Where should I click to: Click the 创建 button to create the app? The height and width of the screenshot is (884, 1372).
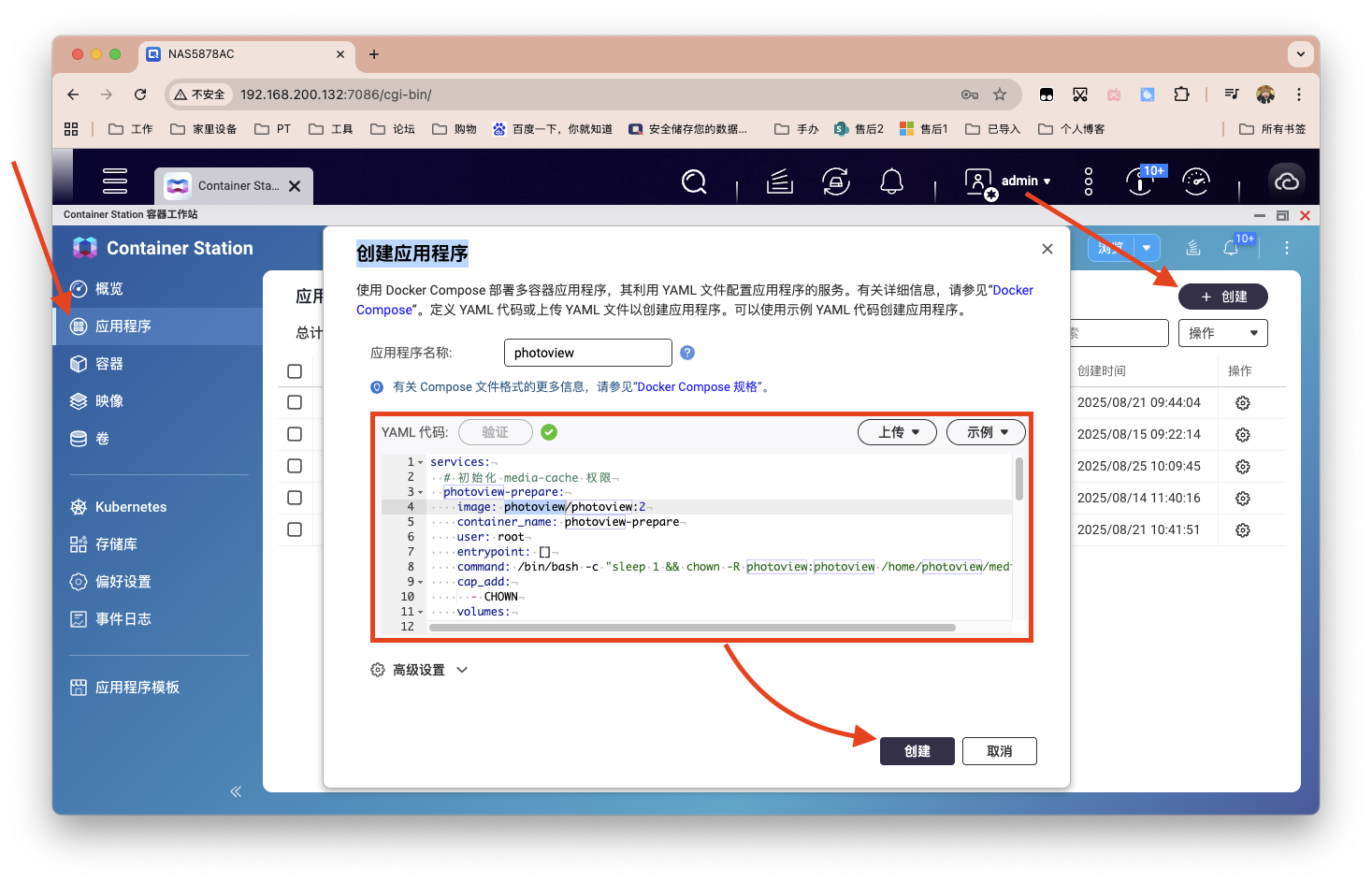pyautogui.click(x=917, y=750)
